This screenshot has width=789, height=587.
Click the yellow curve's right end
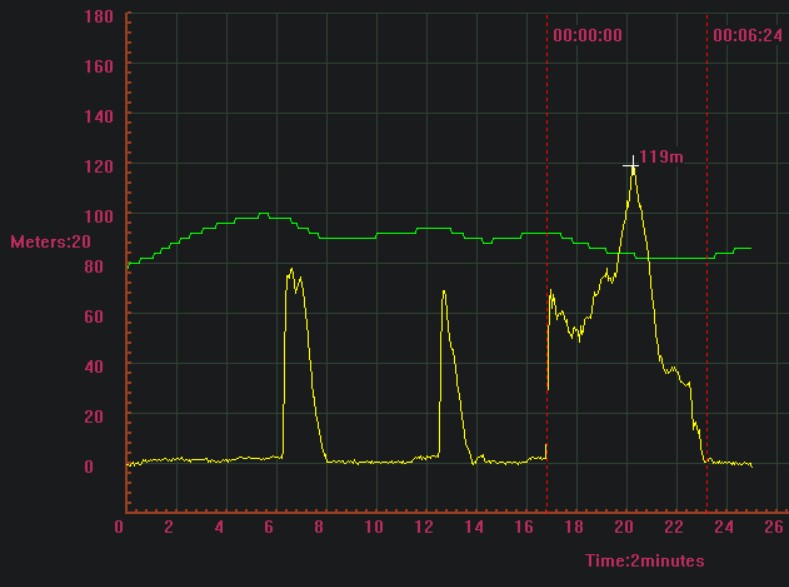(x=751, y=465)
